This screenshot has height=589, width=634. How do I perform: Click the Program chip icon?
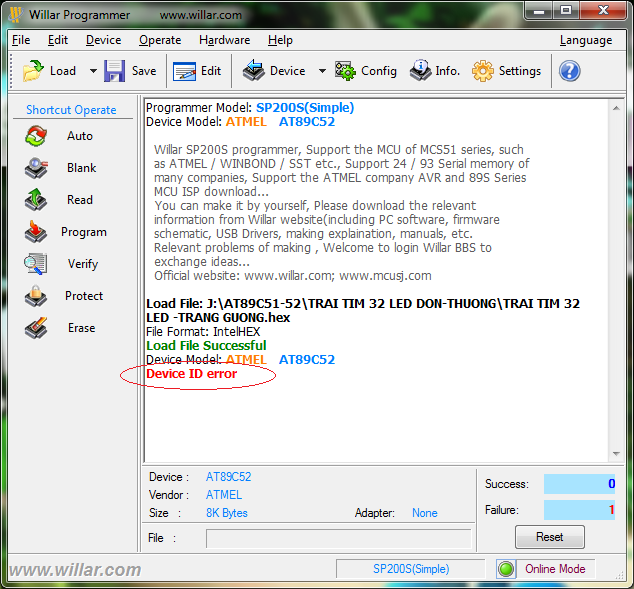click(36, 232)
